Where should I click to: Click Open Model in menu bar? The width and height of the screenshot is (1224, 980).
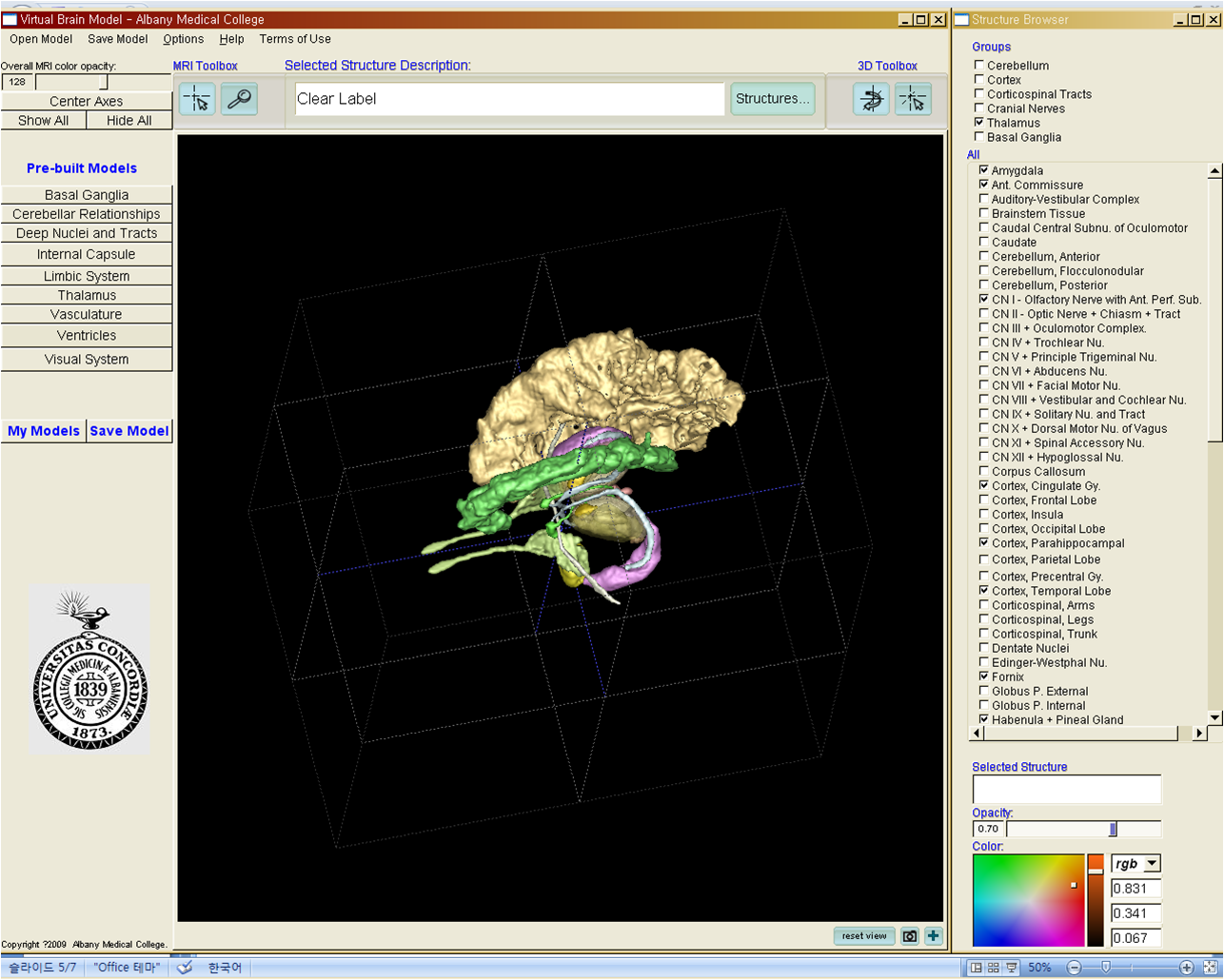click(x=41, y=39)
